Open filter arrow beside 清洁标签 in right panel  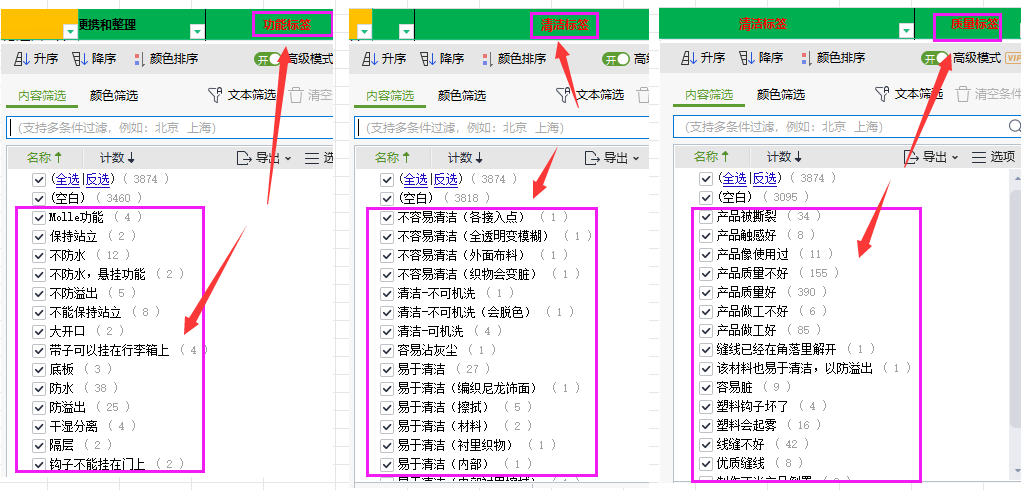click(905, 31)
